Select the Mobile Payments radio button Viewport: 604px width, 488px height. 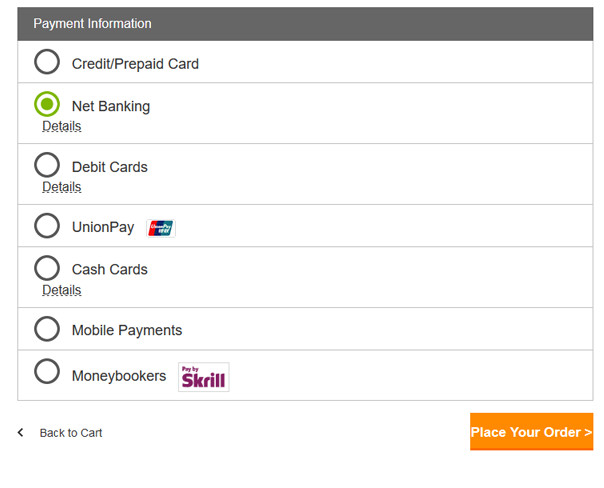pyautogui.click(x=47, y=329)
